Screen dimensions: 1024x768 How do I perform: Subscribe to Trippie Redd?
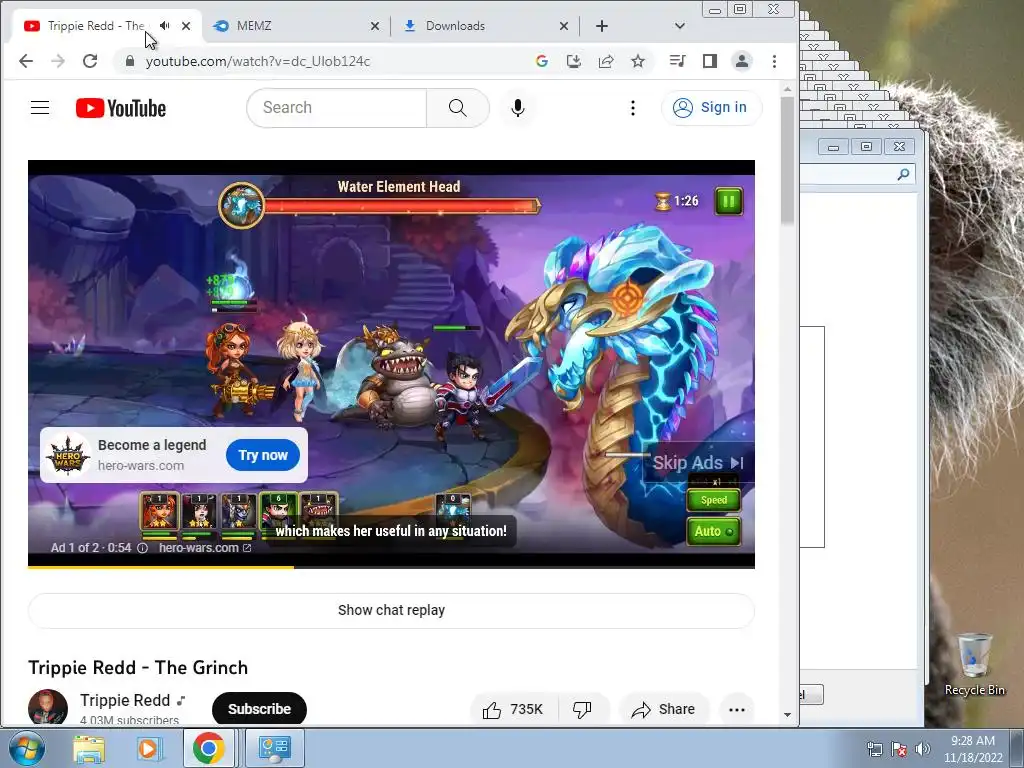point(259,709)
